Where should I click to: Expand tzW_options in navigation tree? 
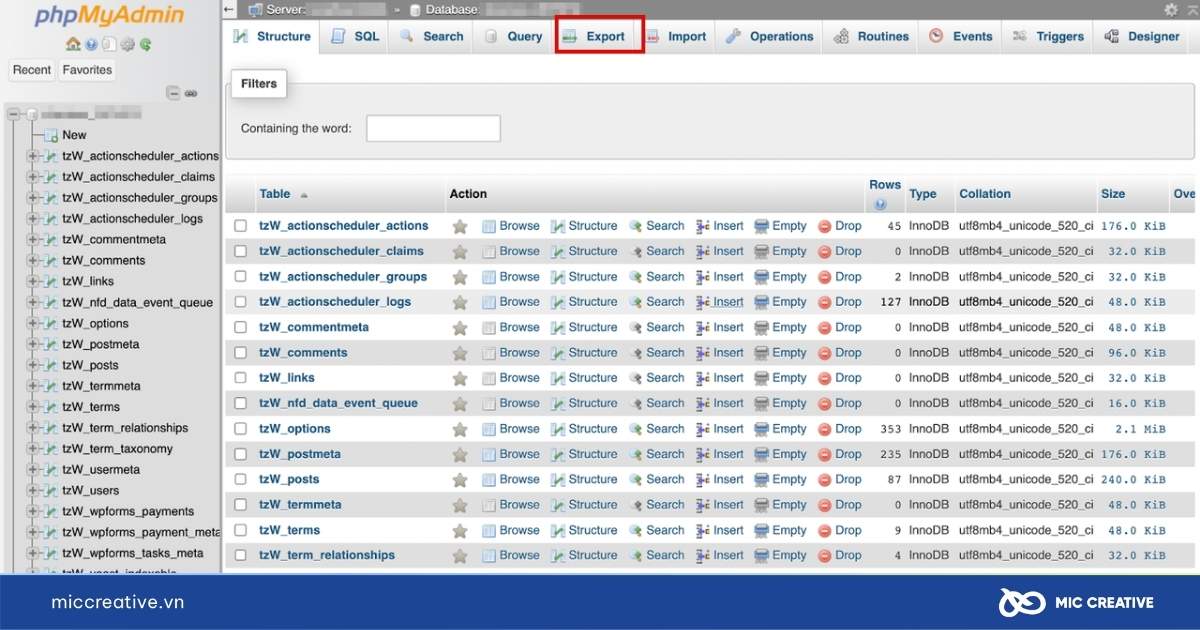tap(33, 324)
